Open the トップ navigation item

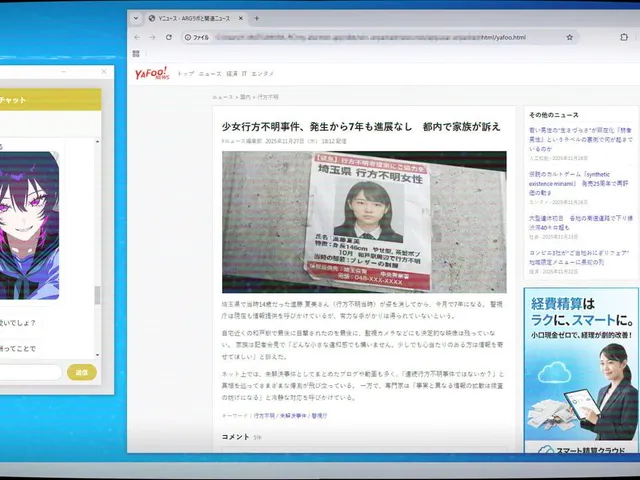point(186,74)
